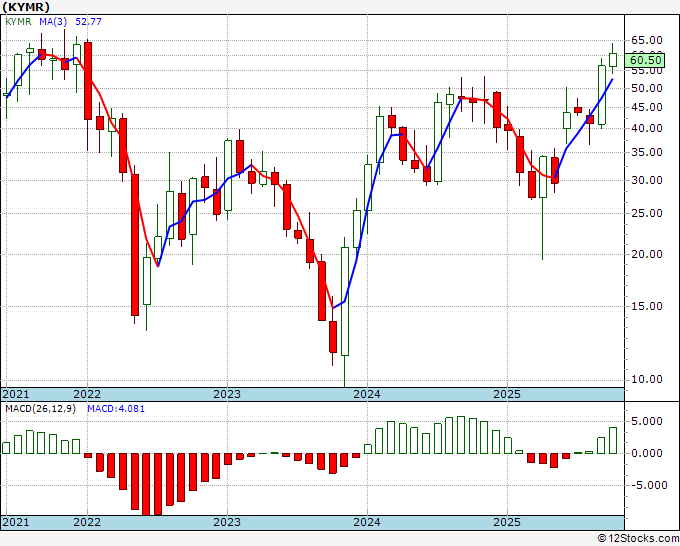Click the (KYMR) chart title
The height and width of the screenshot is (546, 680).
[26, 7]
